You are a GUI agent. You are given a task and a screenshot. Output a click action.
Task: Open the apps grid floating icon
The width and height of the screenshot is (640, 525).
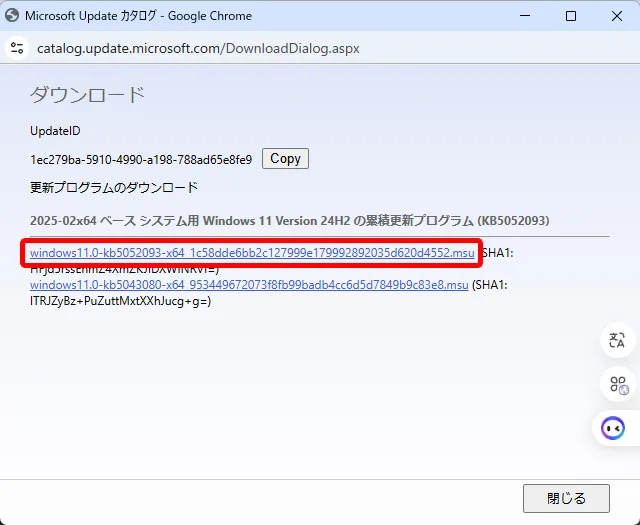[x=619, y=384]
